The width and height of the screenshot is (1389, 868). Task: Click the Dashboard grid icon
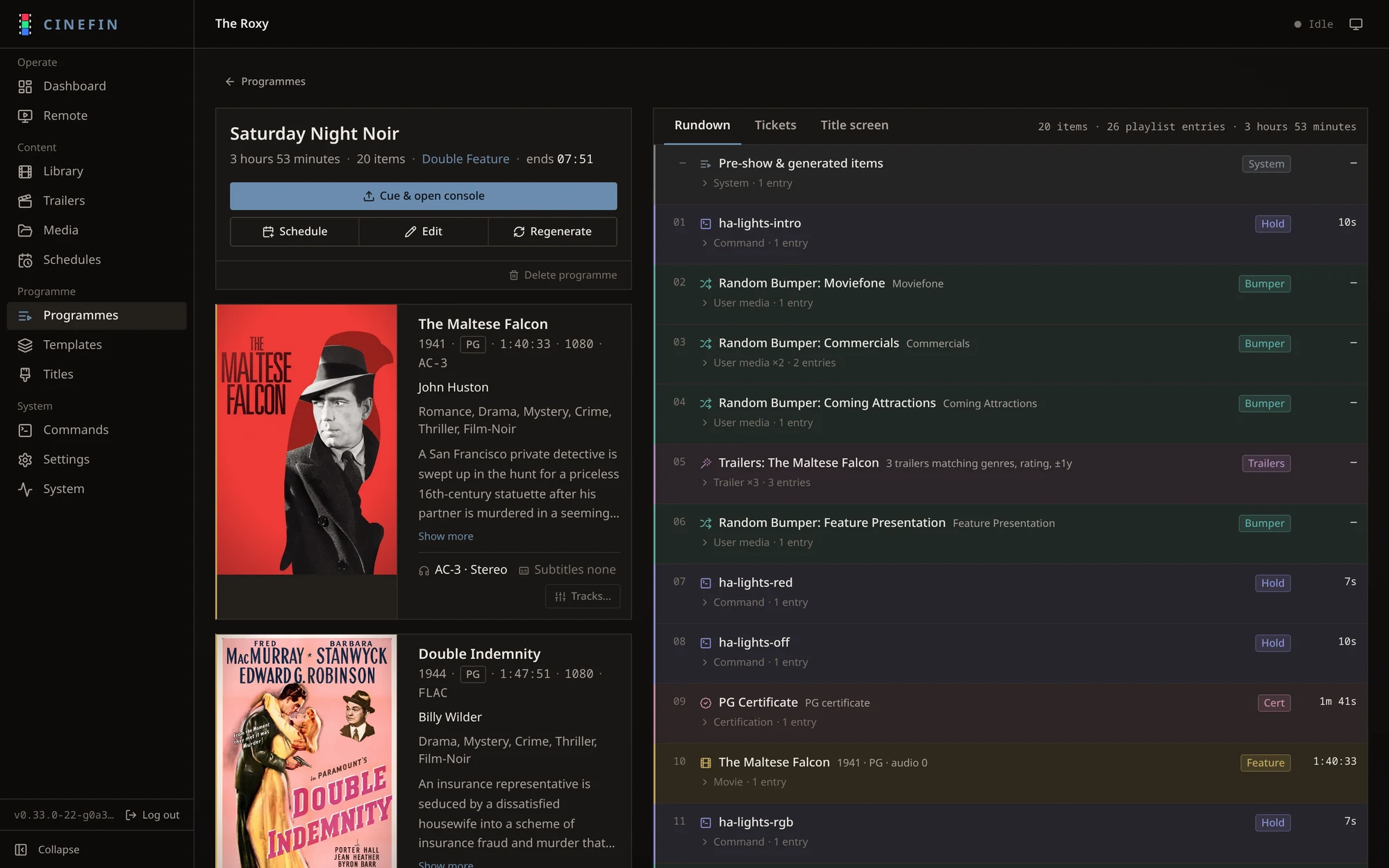pyautogui.click(x=25, y=86)
